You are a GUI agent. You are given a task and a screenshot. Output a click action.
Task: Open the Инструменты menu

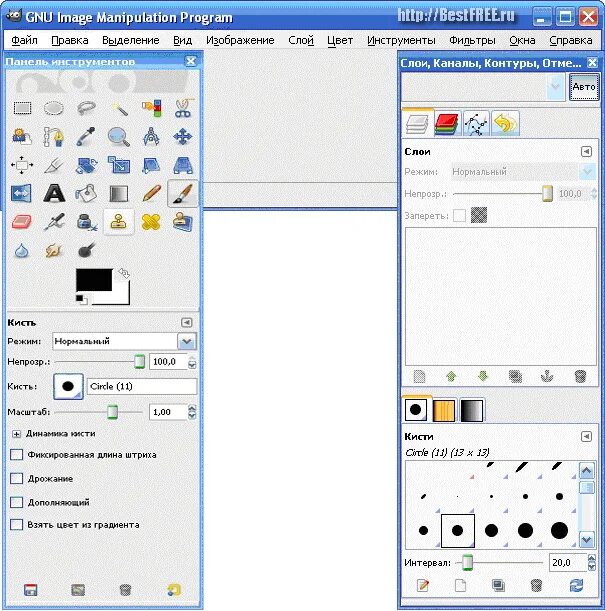point(401,40)
